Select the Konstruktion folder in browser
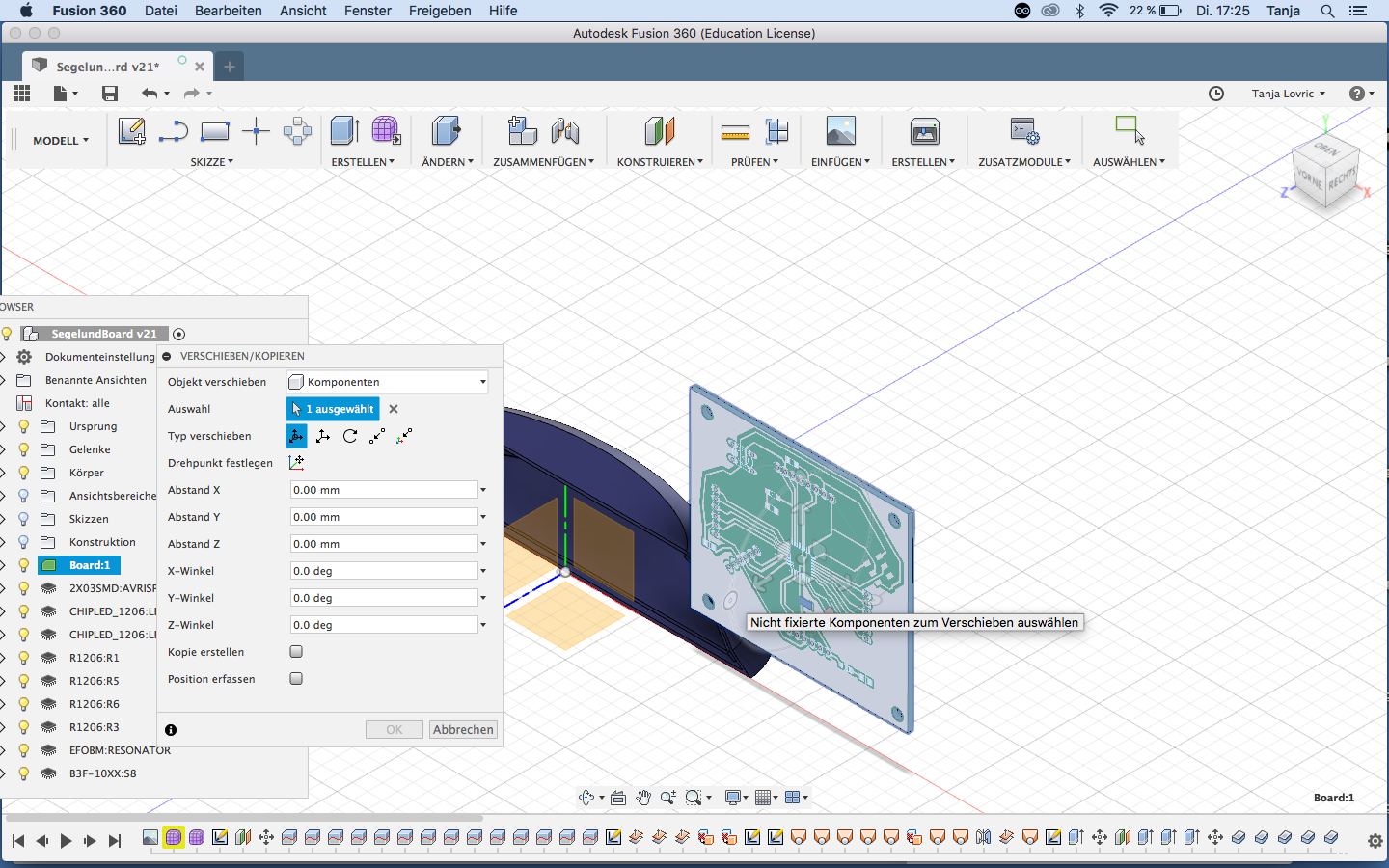The width and height of the screenshot is (1389, 868). pos(102,542)
